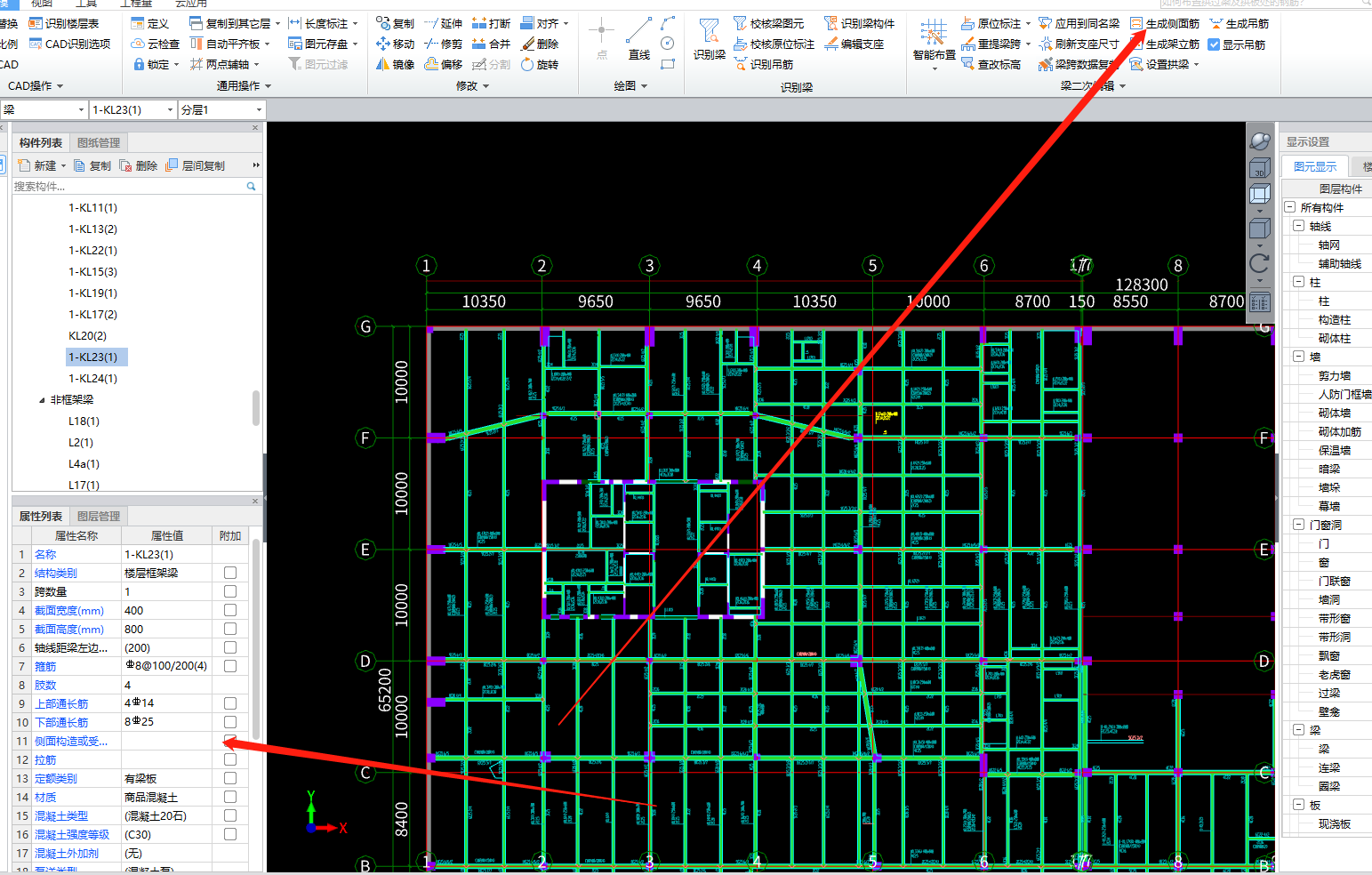This screenshot has height=875, width=1372.
Task: Collapse the 轴线 group in display settings
Action: [1298, 226]
